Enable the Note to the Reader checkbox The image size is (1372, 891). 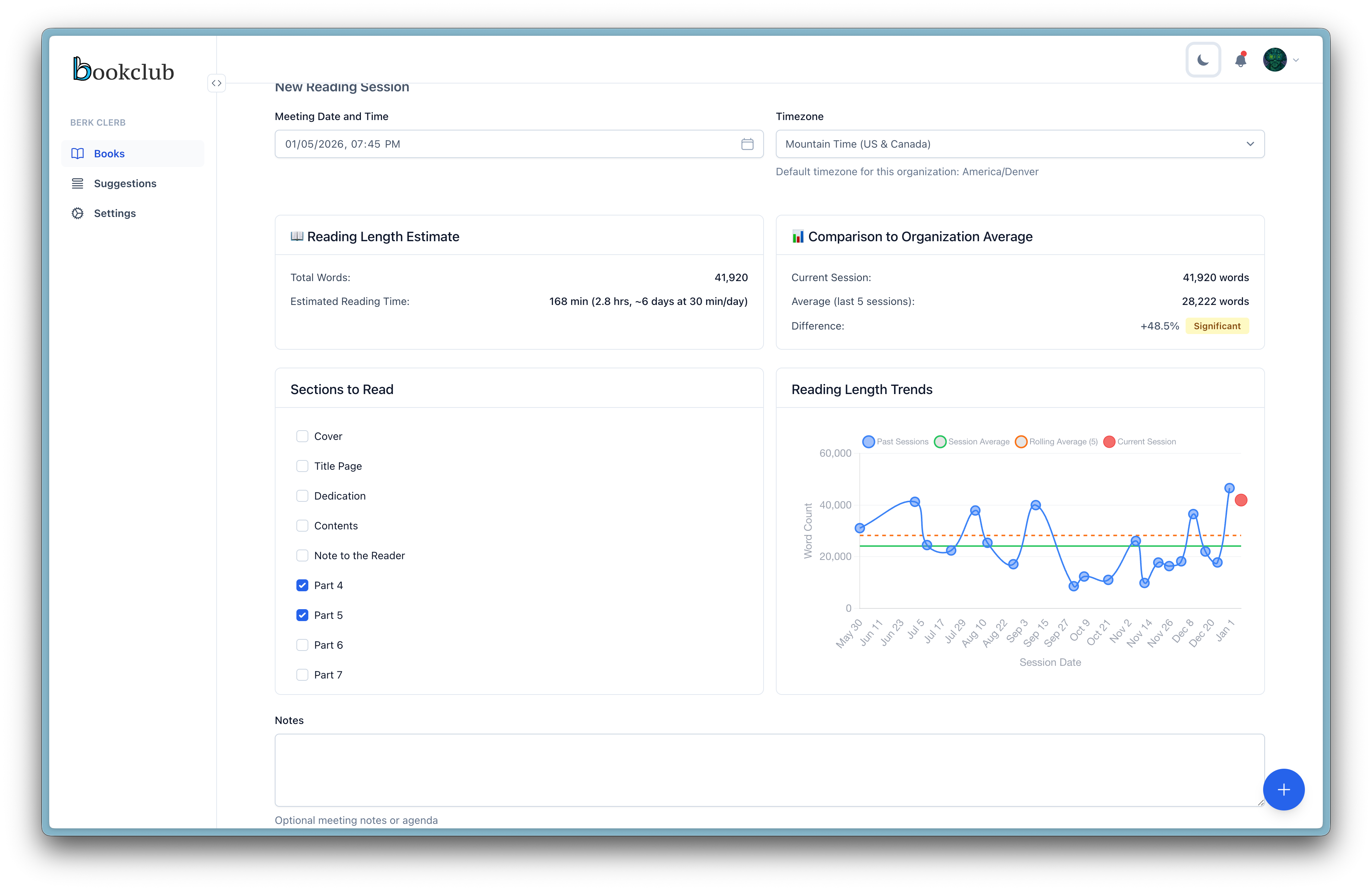302,555
